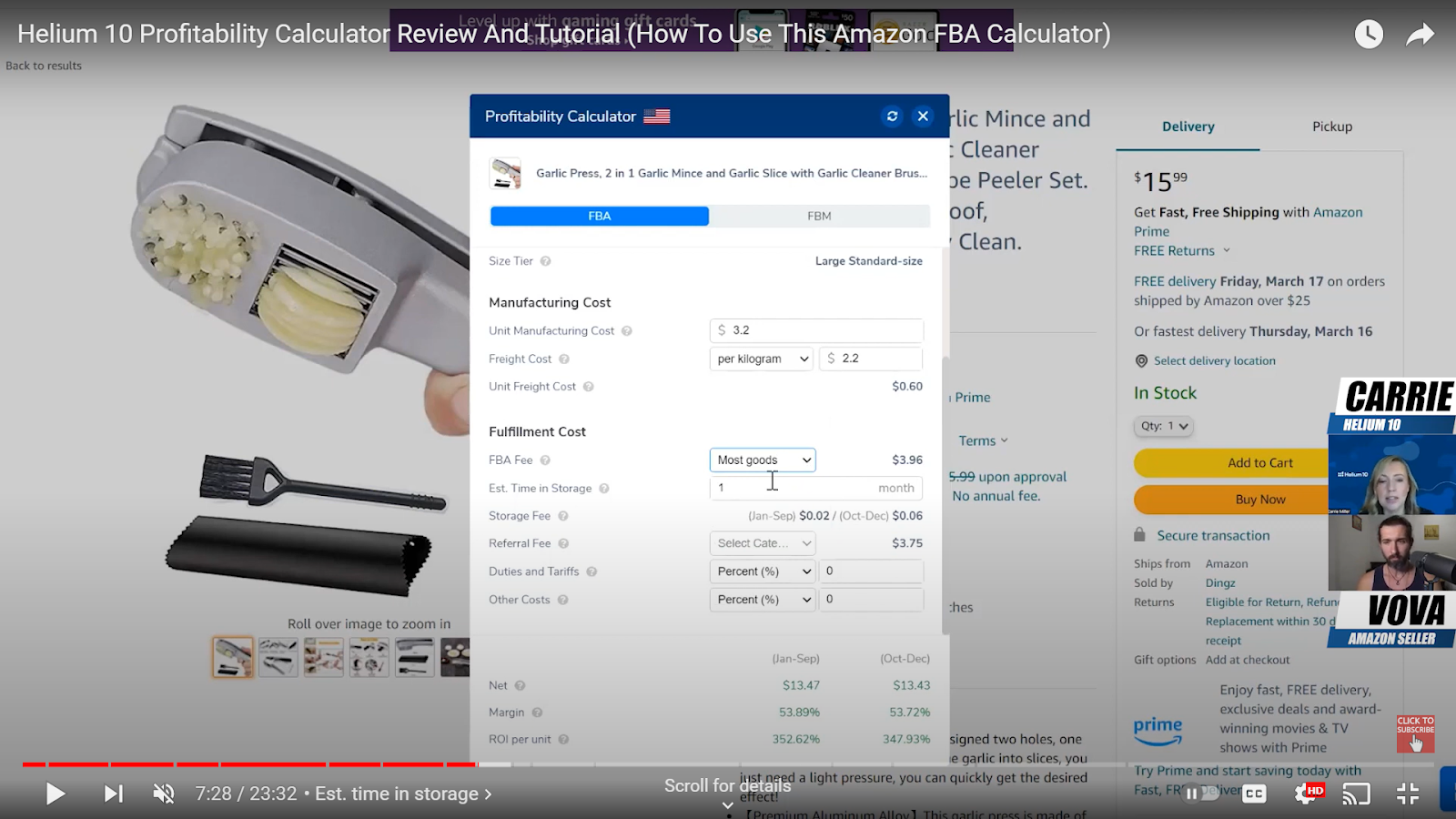1456x819 pixels.
Task: Open the Est. time in storage chapter
Action: [403, 794]
